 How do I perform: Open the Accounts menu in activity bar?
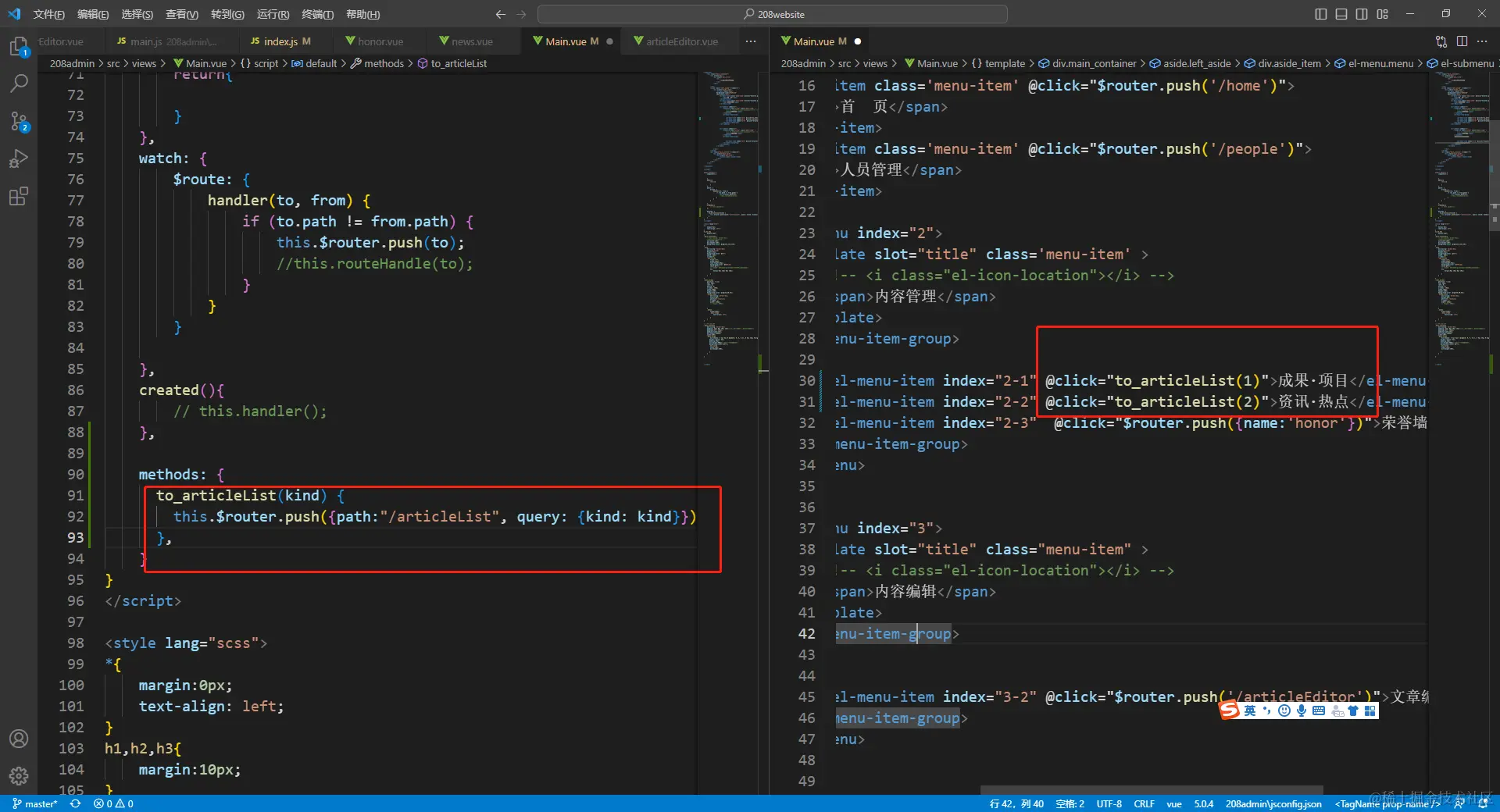[19, 739]
